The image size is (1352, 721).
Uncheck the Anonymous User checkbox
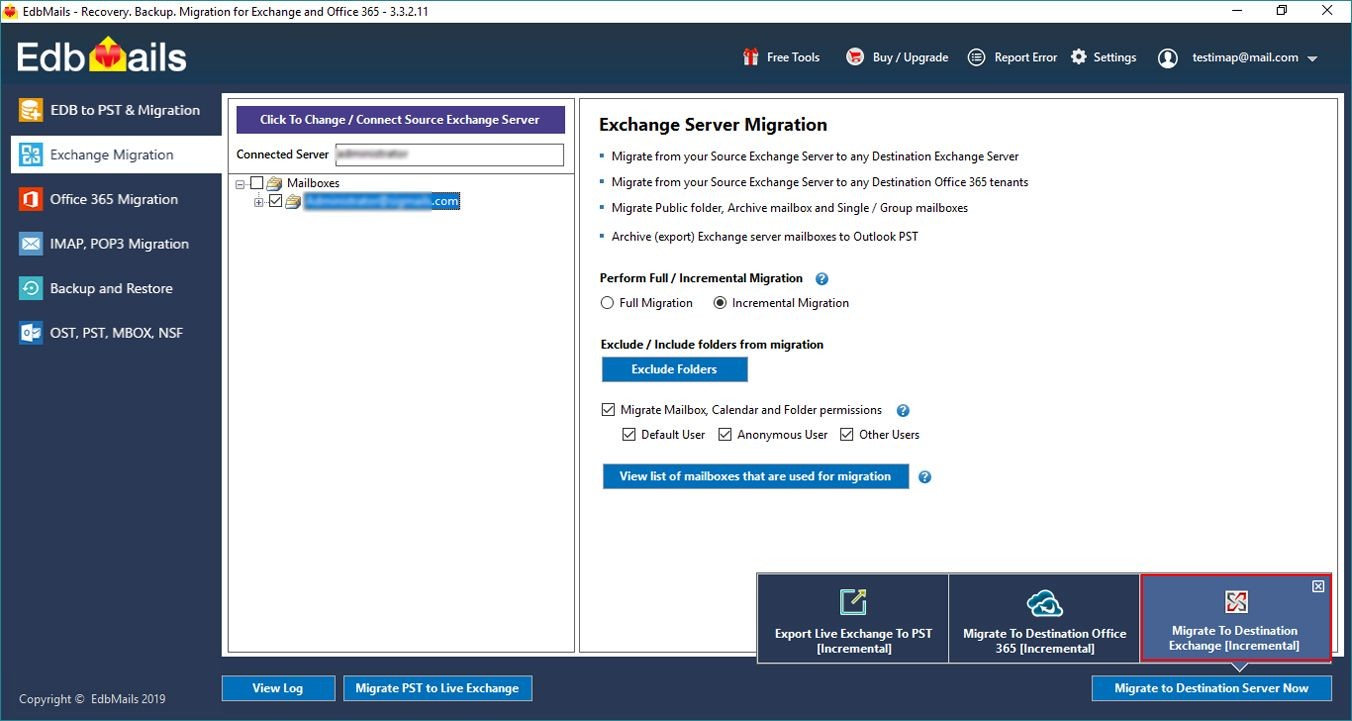tap(725, 435)
